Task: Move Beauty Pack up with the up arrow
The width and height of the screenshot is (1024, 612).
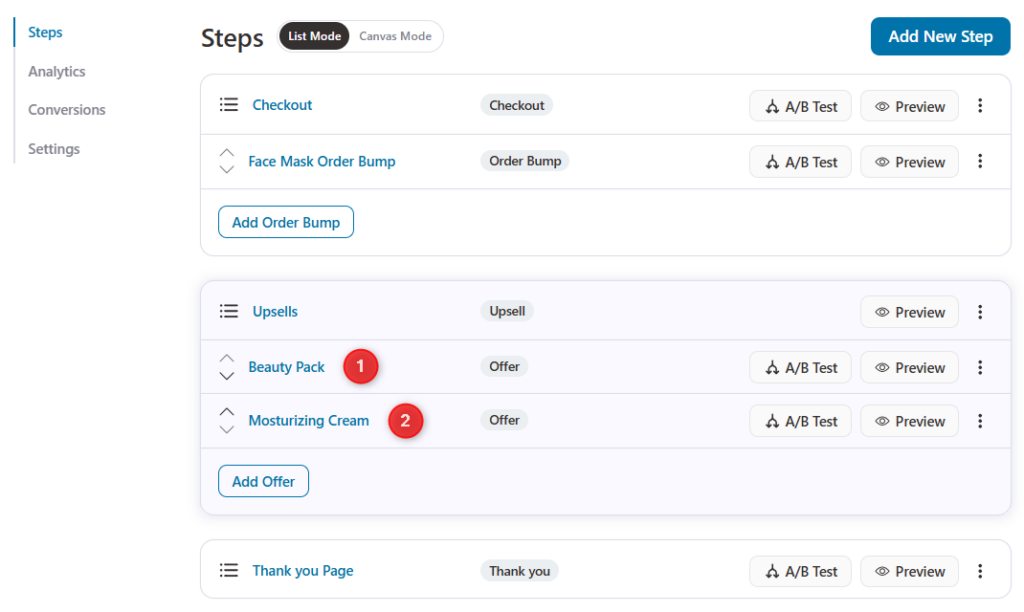Action: (227, 359)
